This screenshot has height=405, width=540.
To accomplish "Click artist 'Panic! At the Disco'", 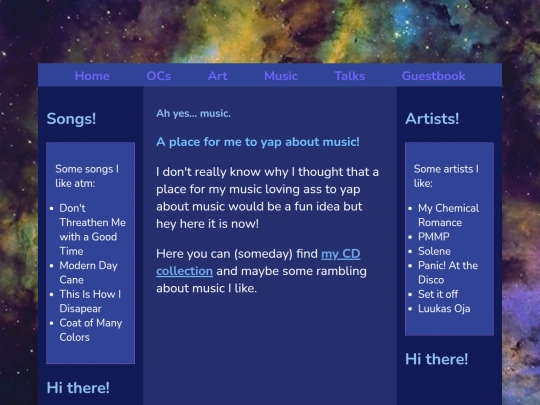I will (x=448, y=272).
